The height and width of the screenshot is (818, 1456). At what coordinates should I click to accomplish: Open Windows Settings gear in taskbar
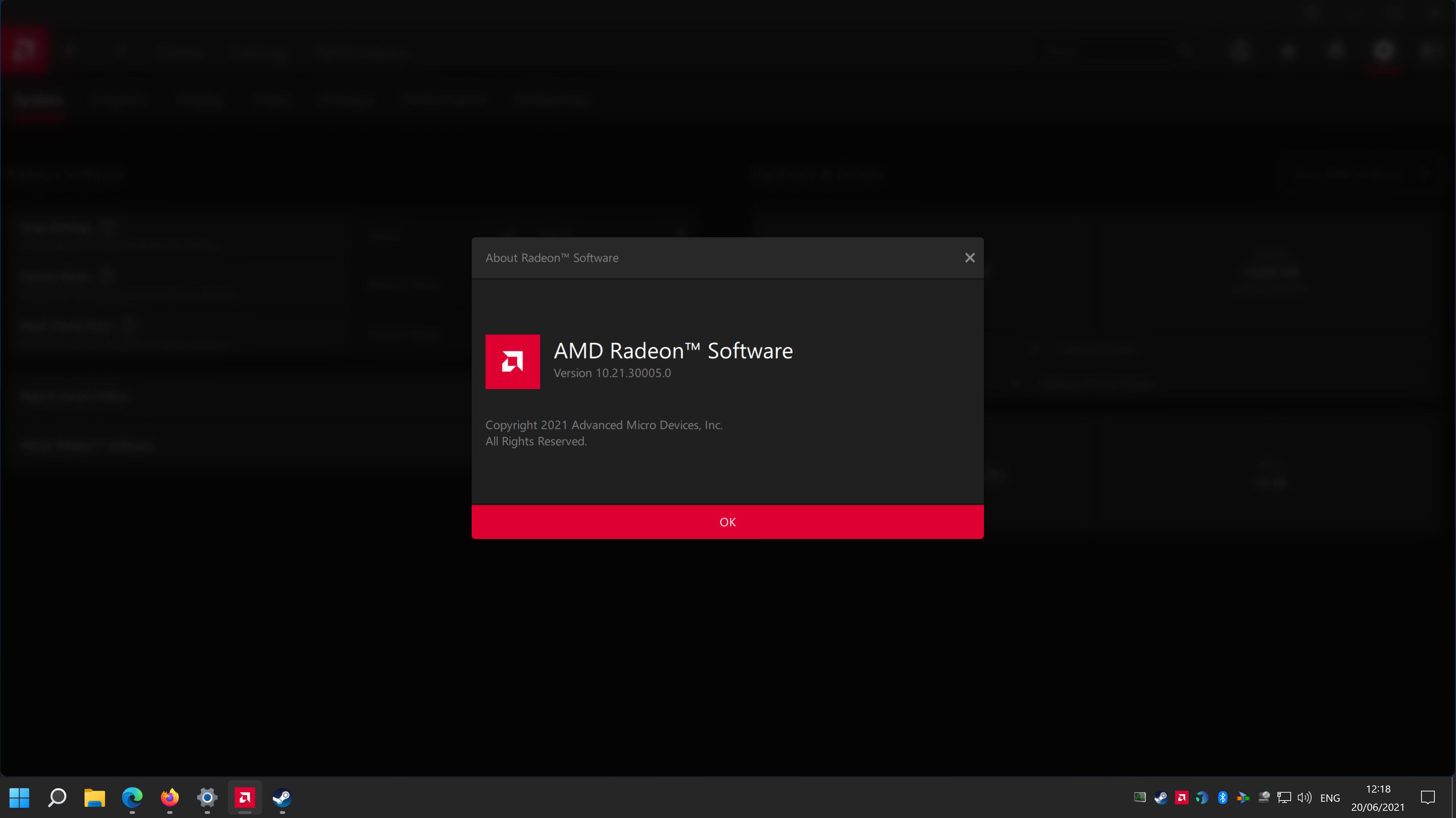[x=207, y=797]
